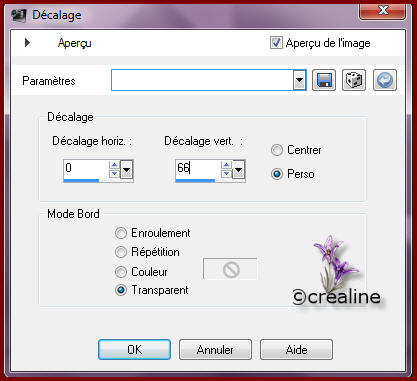Click the randomize parameters dice icon
The image size is (417, 381).
click(x=354, y=80)
